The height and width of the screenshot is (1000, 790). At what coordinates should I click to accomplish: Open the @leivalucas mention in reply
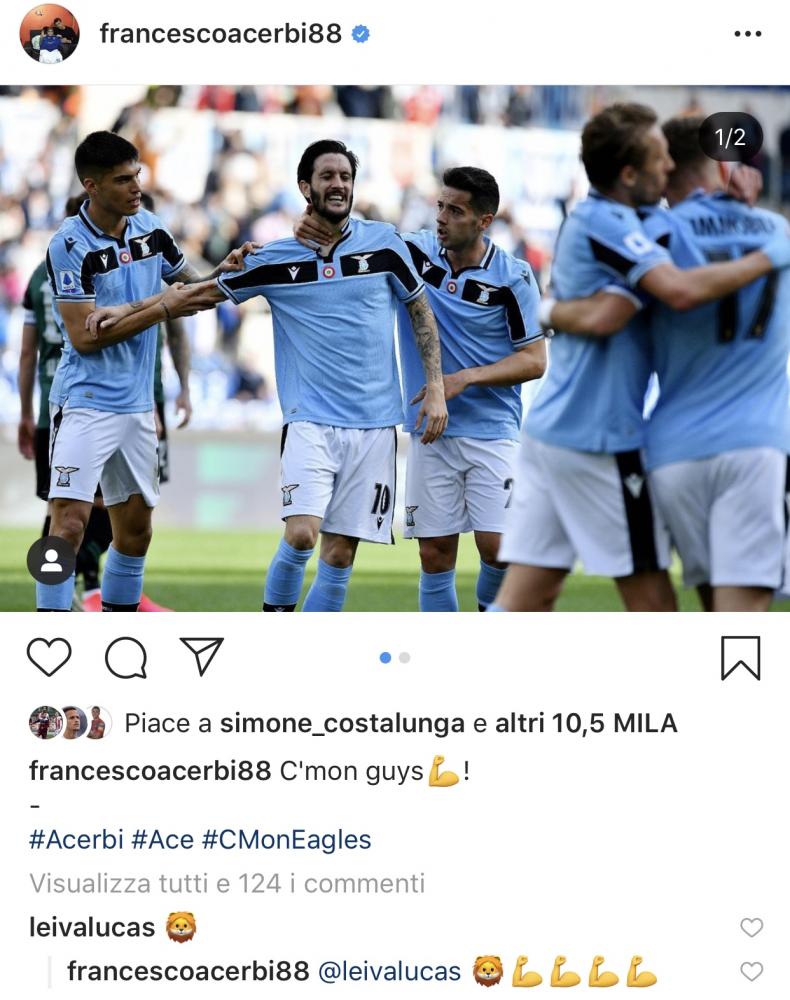389,971
